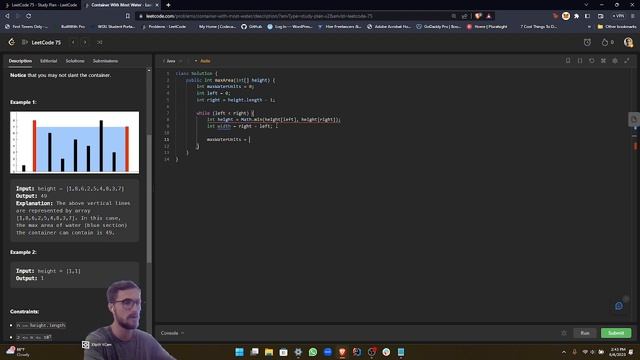This screenshot has height=360, width=640.
Task: Open the Brave Shields icon
Action: point(478,16)
